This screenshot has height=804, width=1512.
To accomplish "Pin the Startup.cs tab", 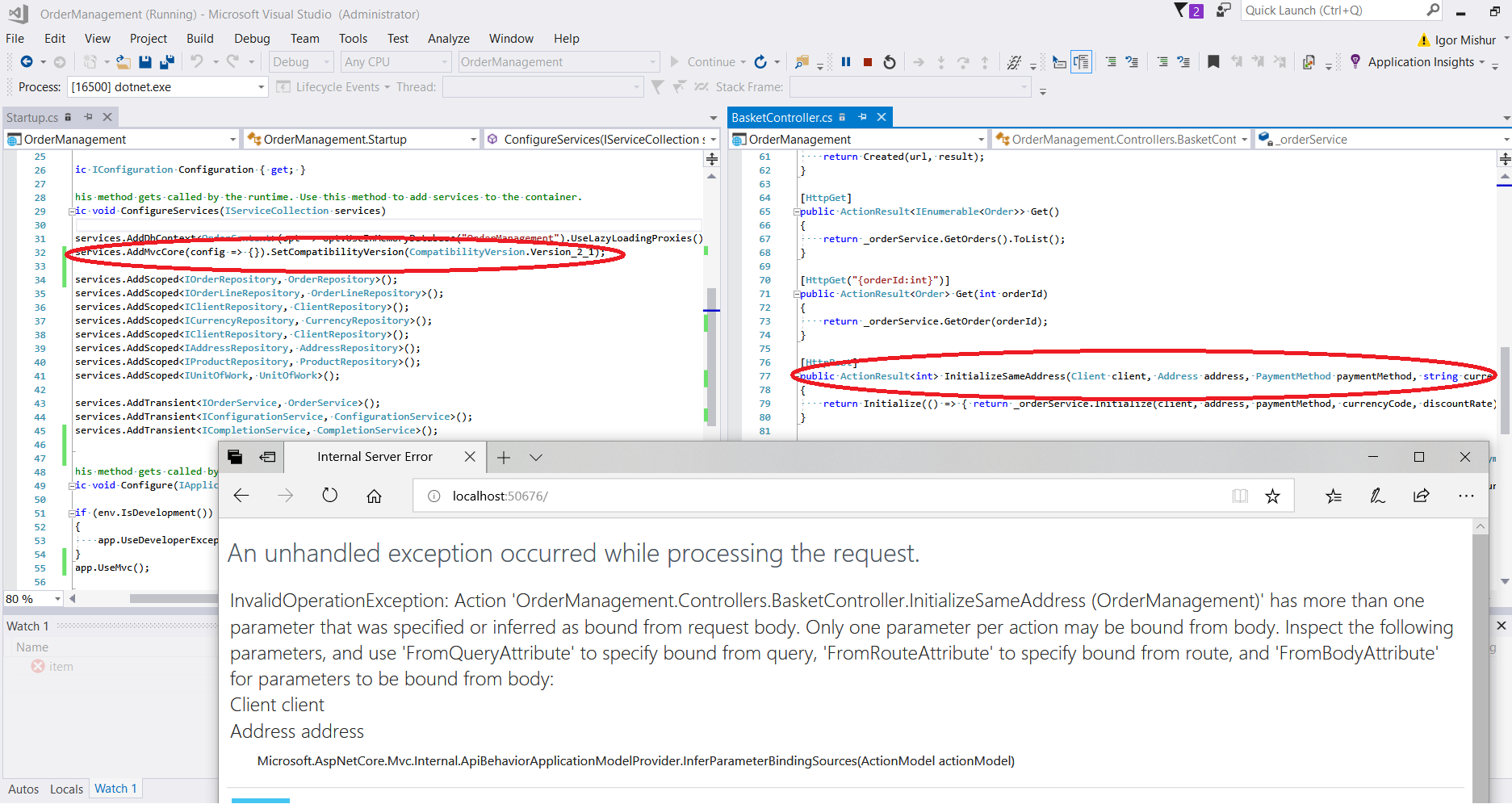I will pos(88,118).
